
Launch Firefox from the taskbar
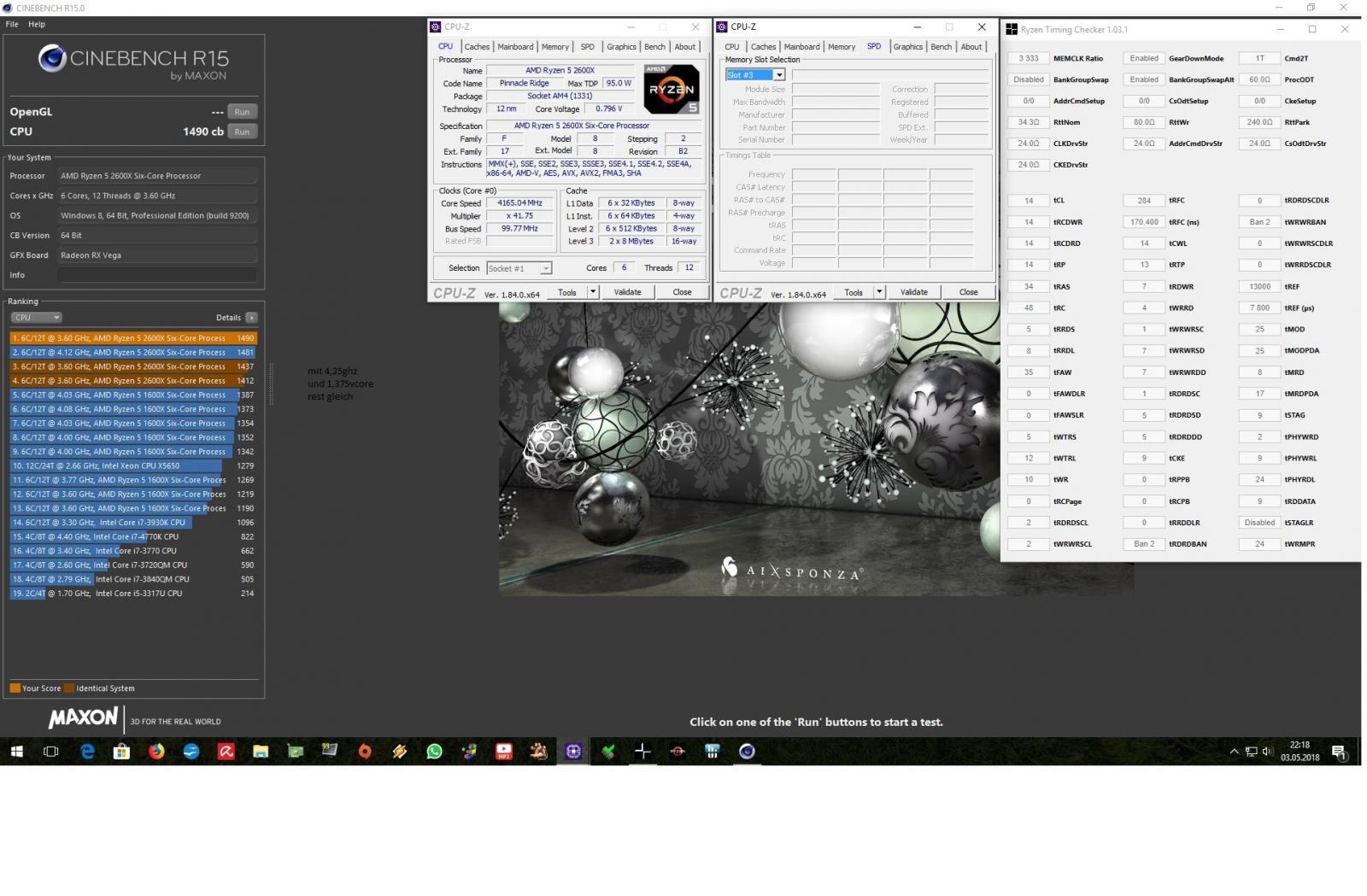tap(156, 752)
